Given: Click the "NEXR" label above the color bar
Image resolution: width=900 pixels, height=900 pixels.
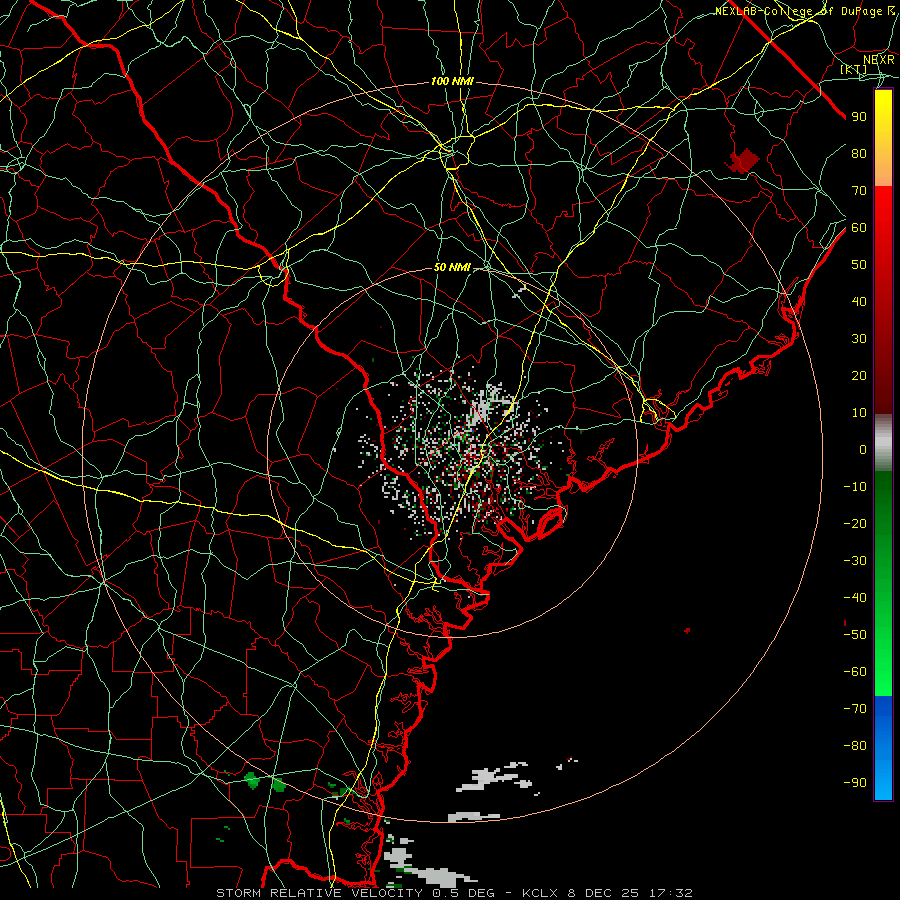Looking at the screenshot, I should 879,59.
